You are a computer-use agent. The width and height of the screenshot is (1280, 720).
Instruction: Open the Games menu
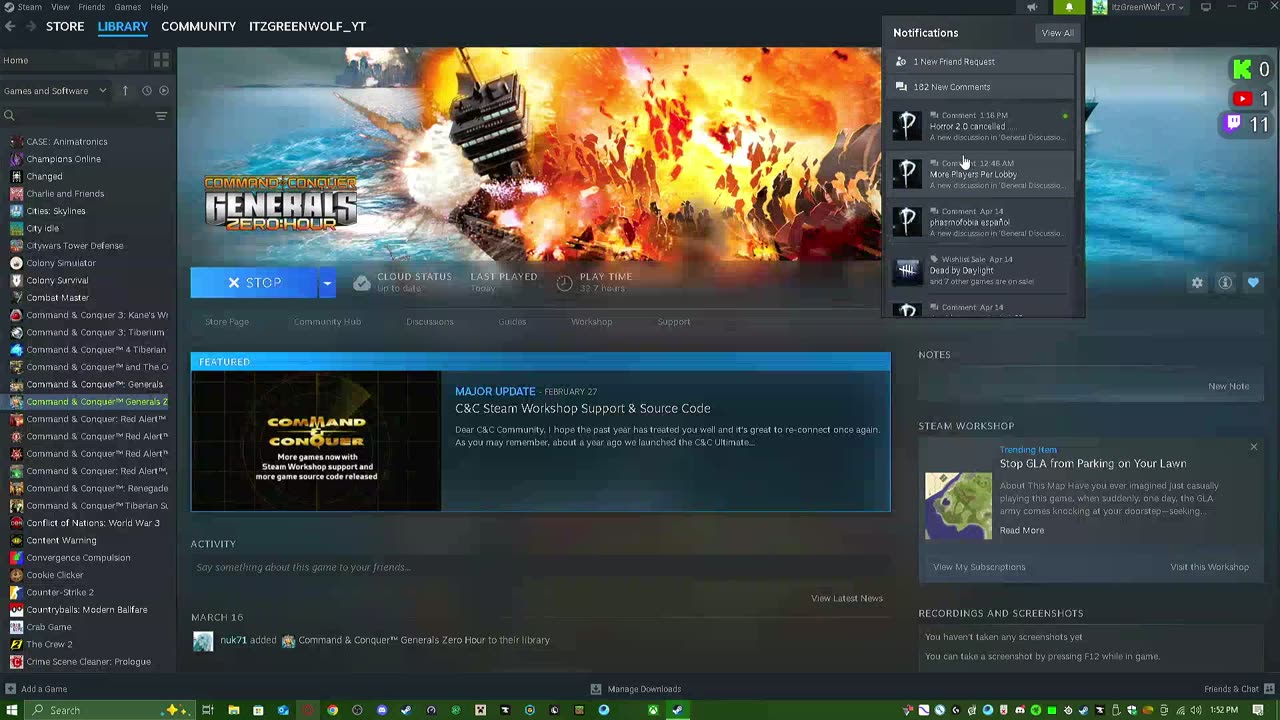tap(127, 7)
